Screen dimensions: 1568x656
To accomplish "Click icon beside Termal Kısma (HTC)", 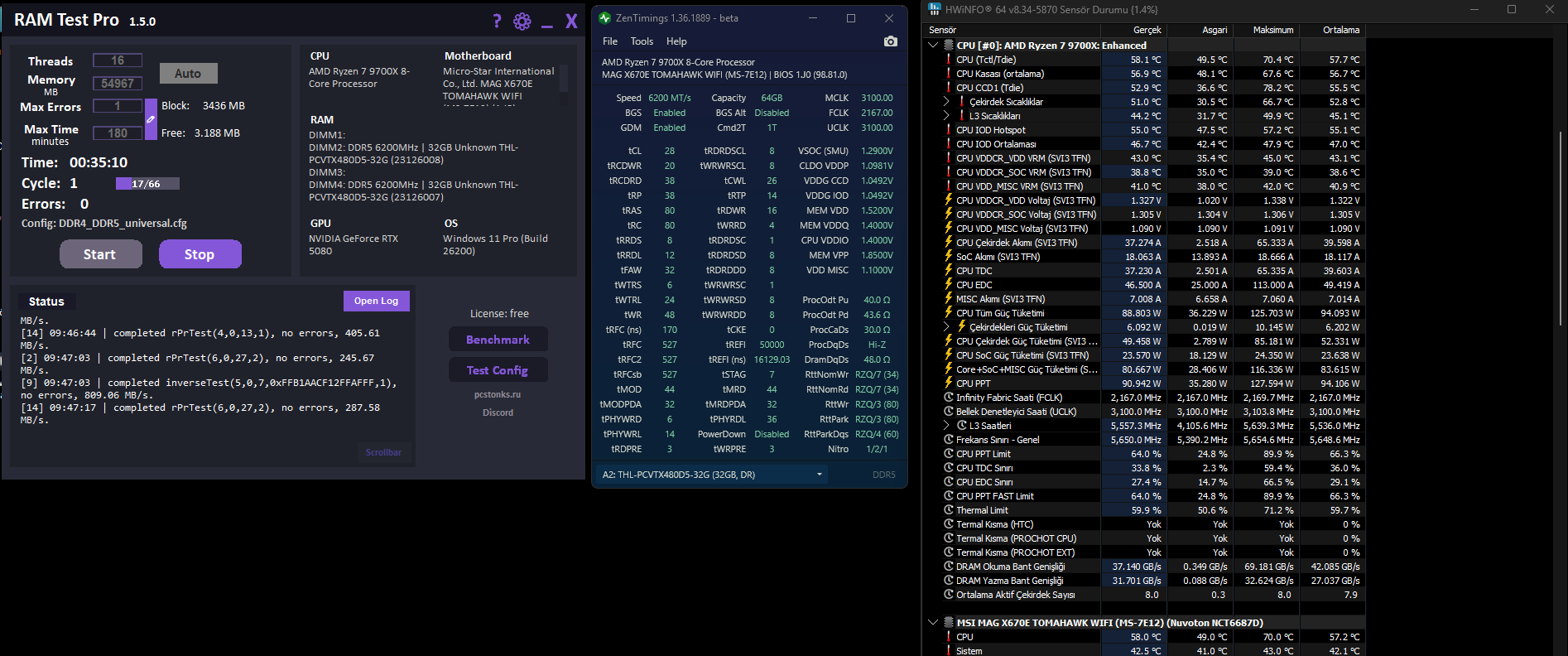I will (x=949, y=524).
